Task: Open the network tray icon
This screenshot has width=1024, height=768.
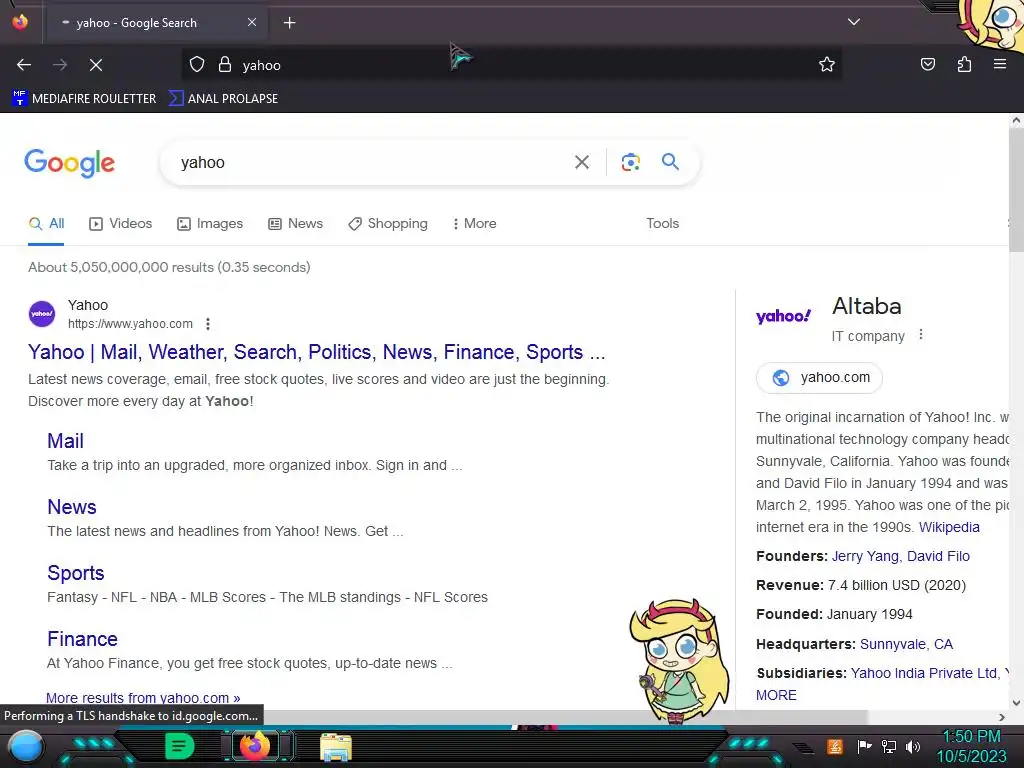Action: [889, 746]
